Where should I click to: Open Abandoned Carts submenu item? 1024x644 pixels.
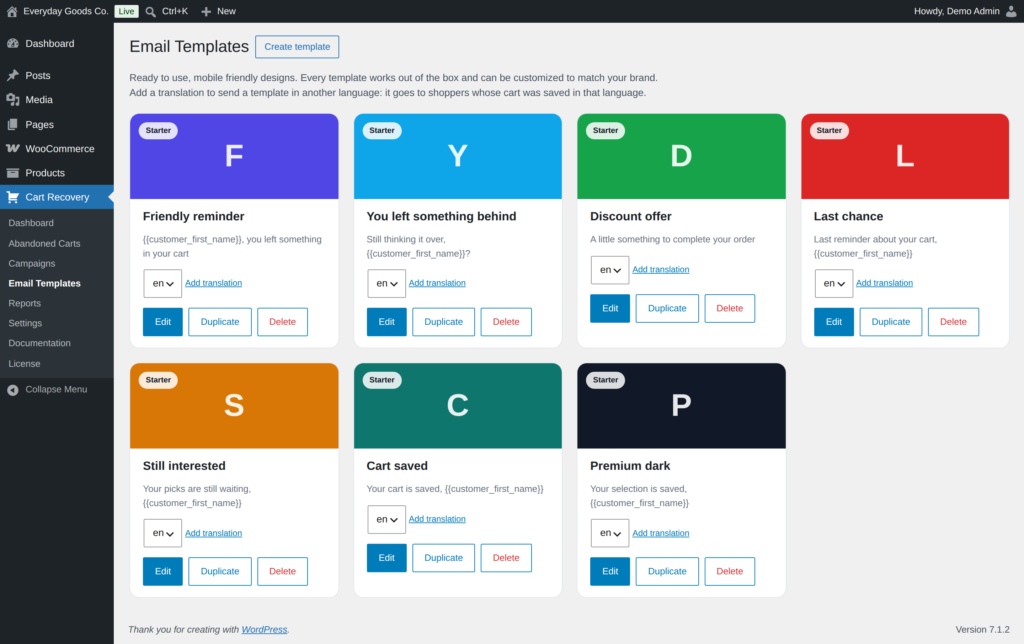coord(44,243)
